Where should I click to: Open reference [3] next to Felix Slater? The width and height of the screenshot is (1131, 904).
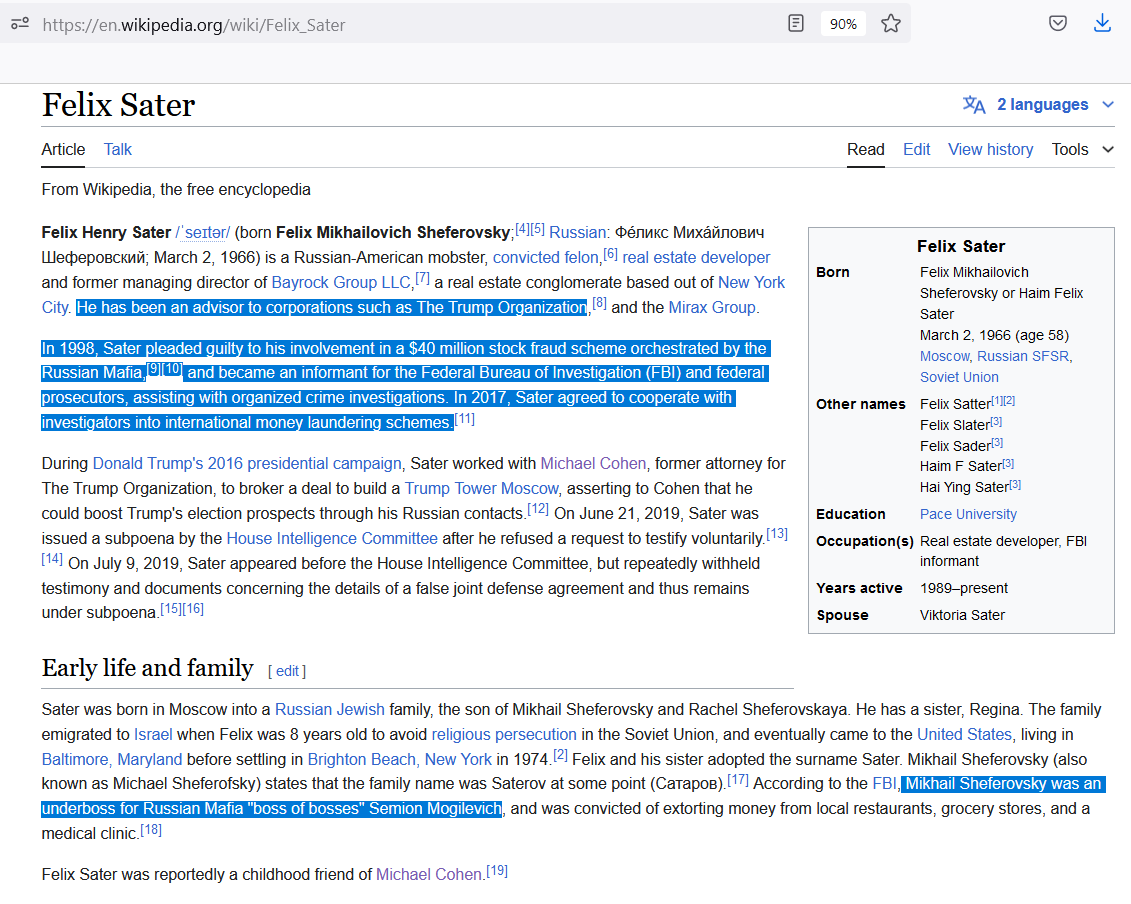(996, 421)
